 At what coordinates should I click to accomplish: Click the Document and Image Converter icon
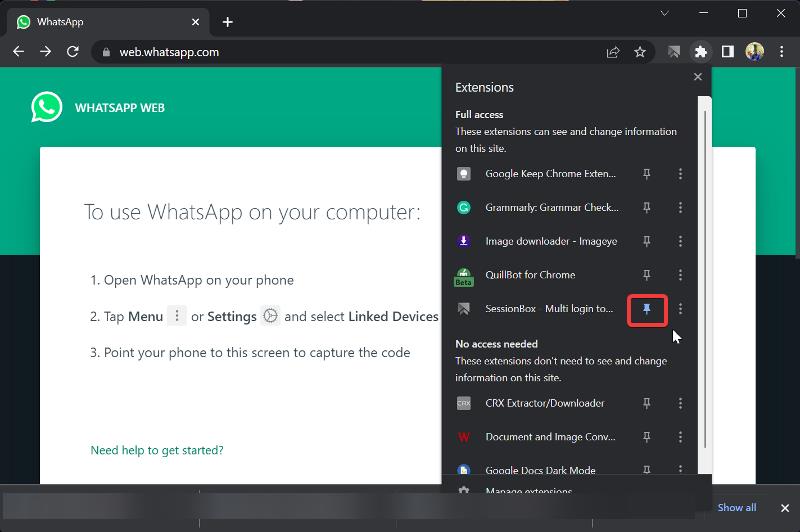tap(463, 437)
